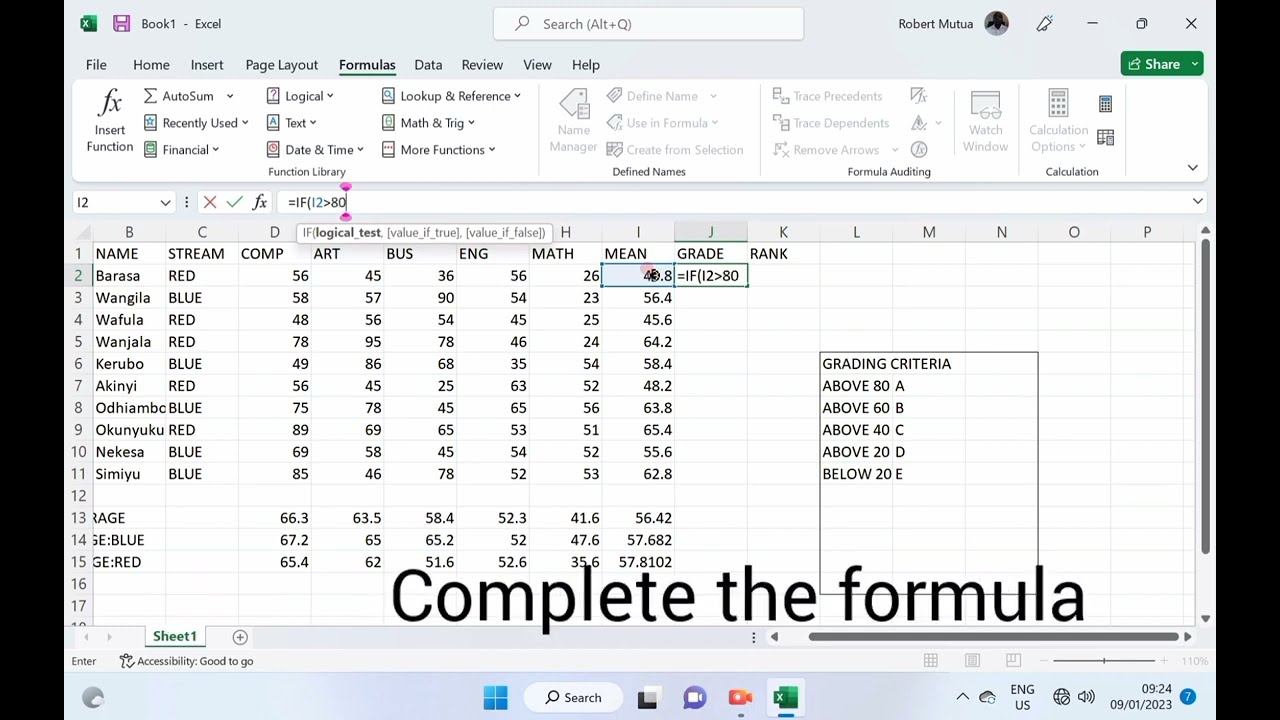Cancel the formula entry with X
The image size is (1280, 720).
click(x=210, y=202)
